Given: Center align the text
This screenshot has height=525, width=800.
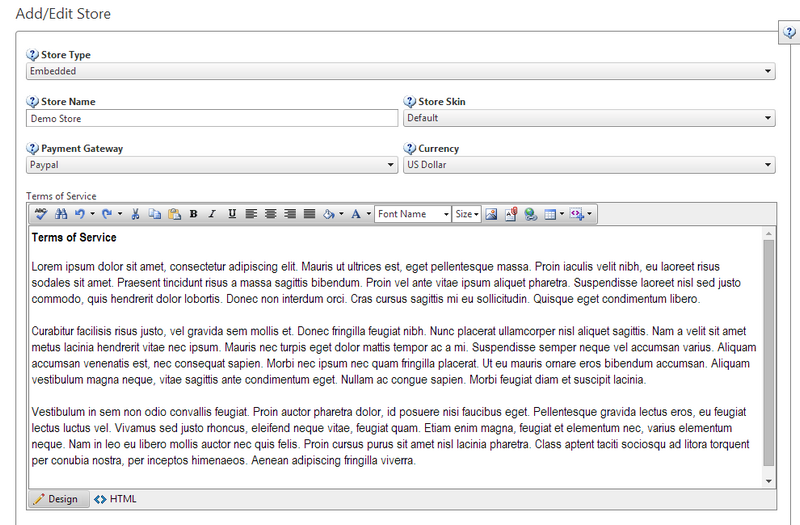Looking at the screenshot, I should click(270, 214).
